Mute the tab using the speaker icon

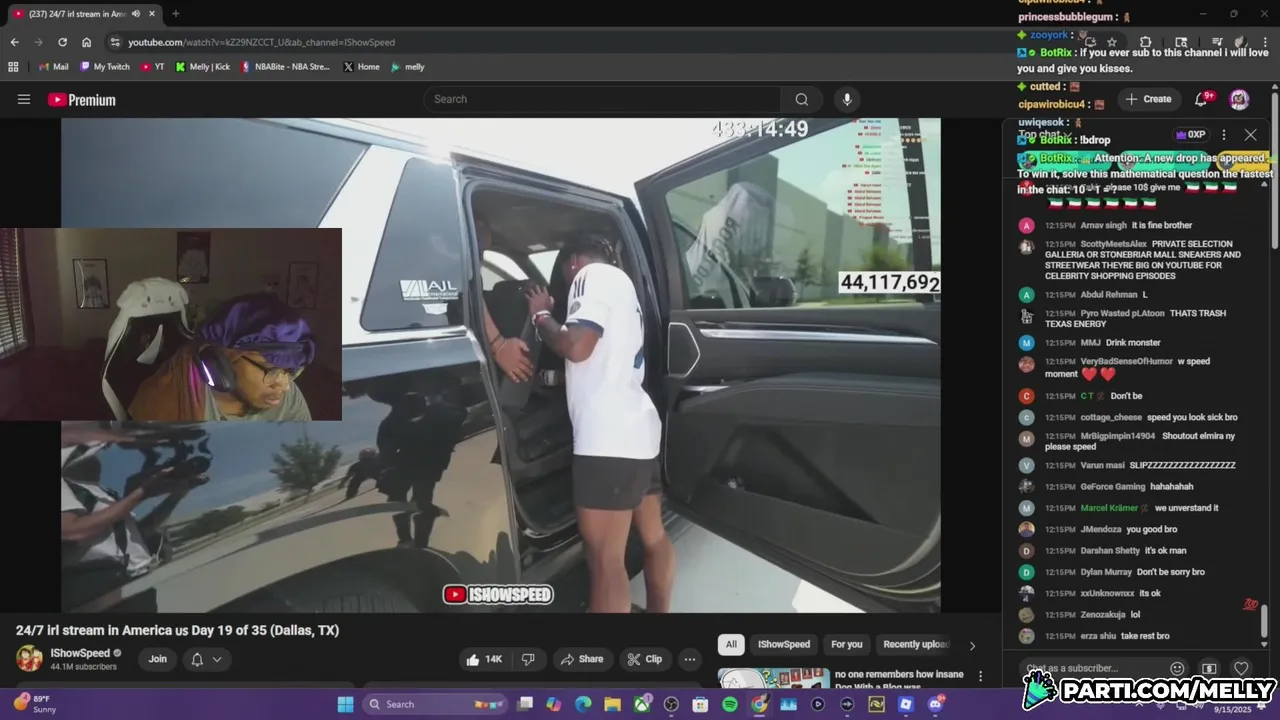pos(135,14)
